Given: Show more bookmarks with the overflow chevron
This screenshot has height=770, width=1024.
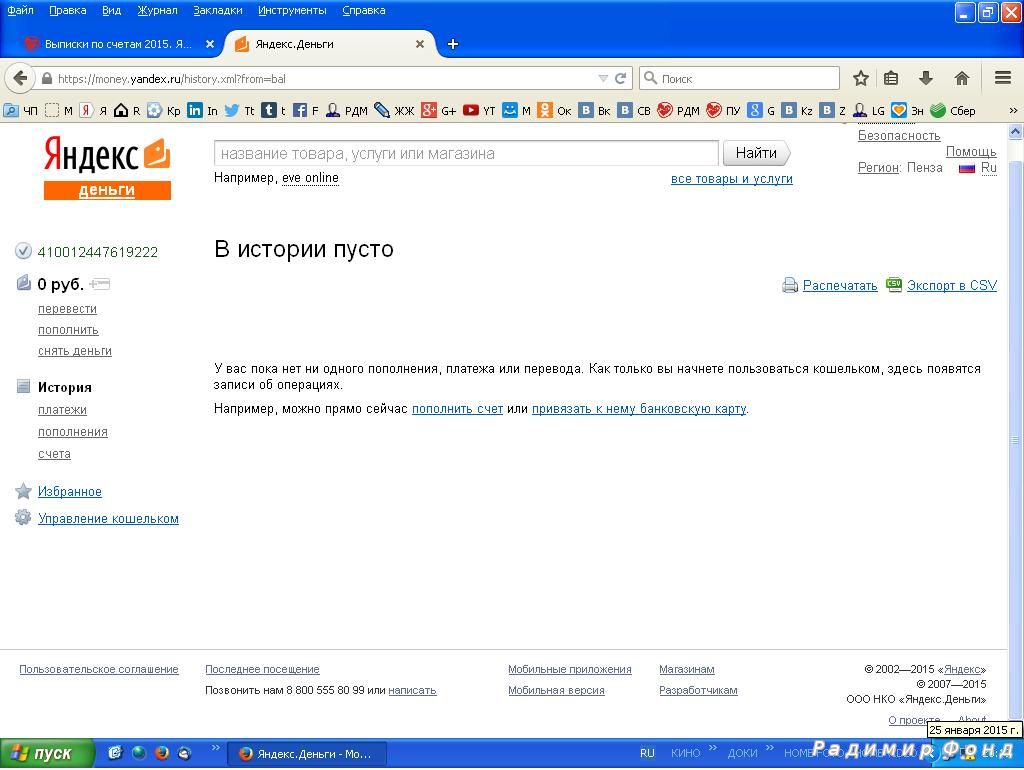Looking at the screenshot, I should point(1013,110).
